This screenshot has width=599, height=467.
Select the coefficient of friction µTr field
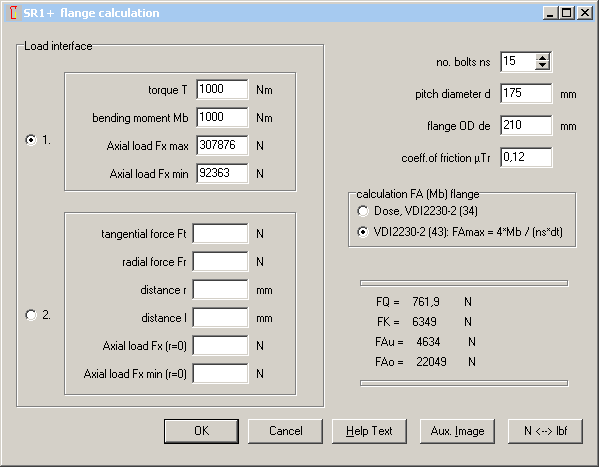click(x=526, y=157)
